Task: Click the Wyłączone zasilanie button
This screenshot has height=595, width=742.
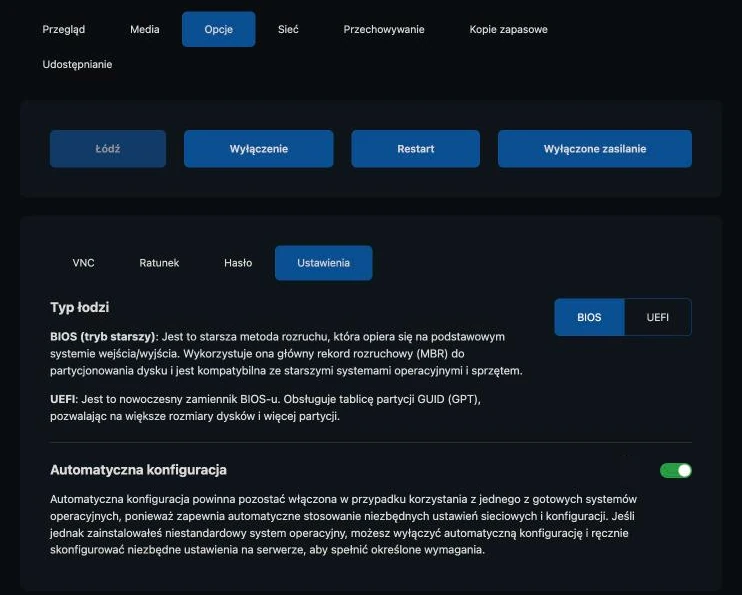Action: point(595,149)
